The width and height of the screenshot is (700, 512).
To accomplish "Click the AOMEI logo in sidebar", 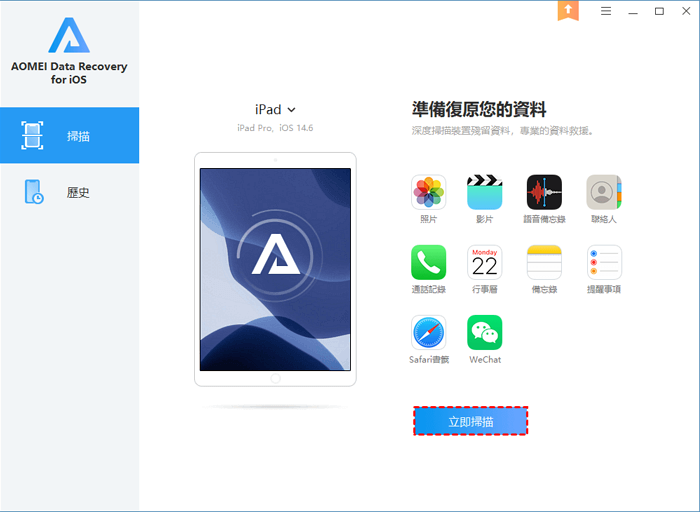I will (69, 35).
